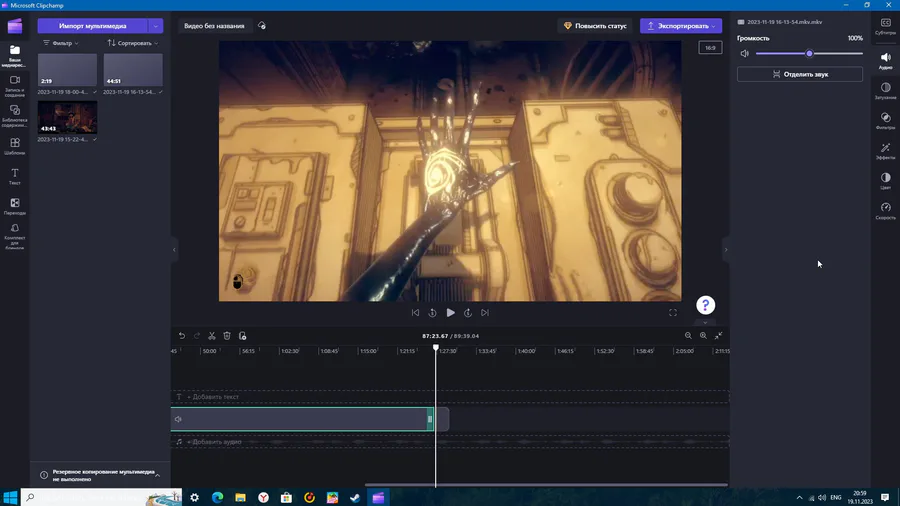Open the Brand kit sidebar tab
Viewport: 900px width, 506px height.
14,236
